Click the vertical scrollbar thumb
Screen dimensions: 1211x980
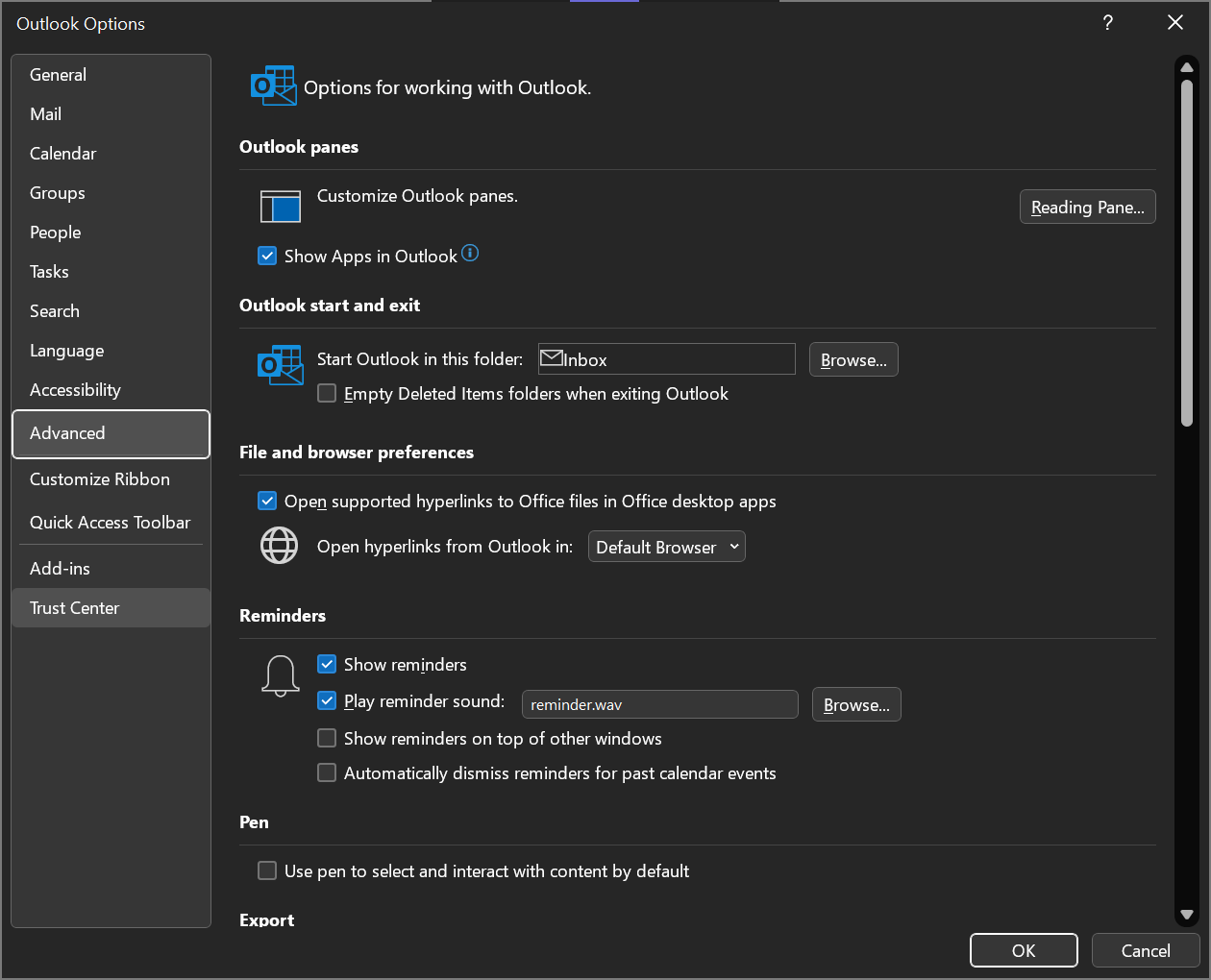point(1187,253)
